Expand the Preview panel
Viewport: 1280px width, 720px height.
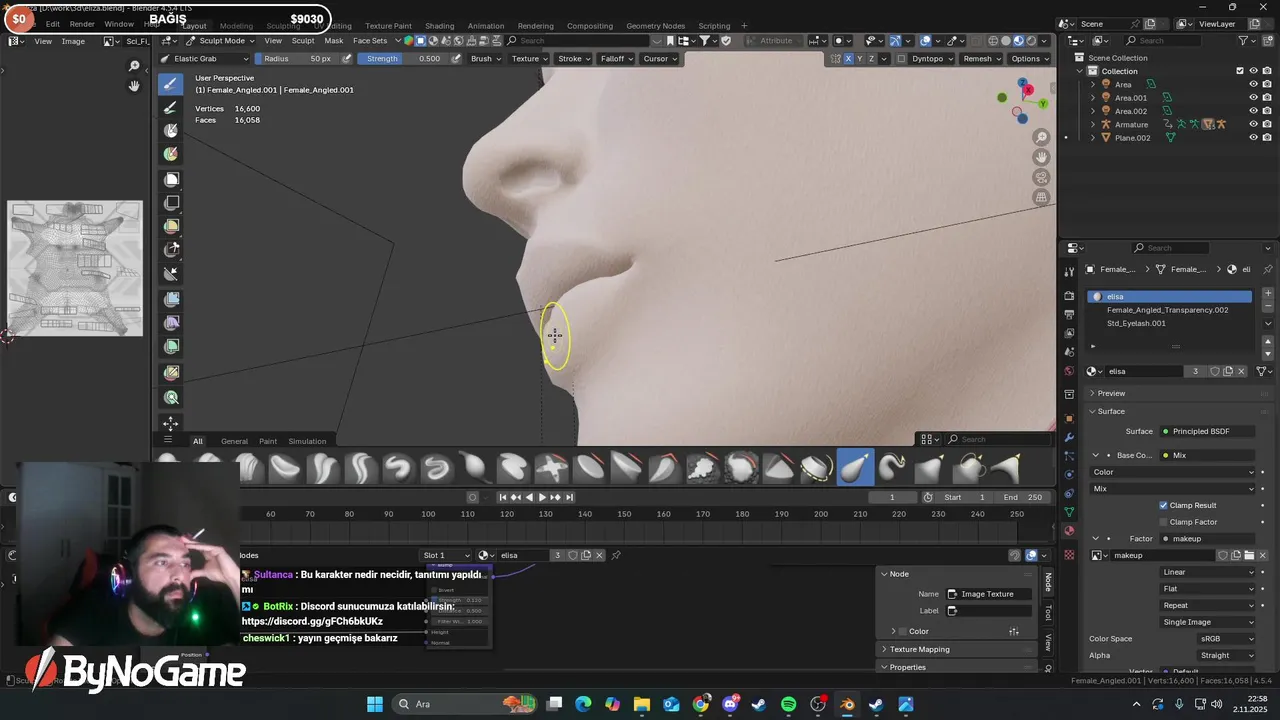point(1110,393)
